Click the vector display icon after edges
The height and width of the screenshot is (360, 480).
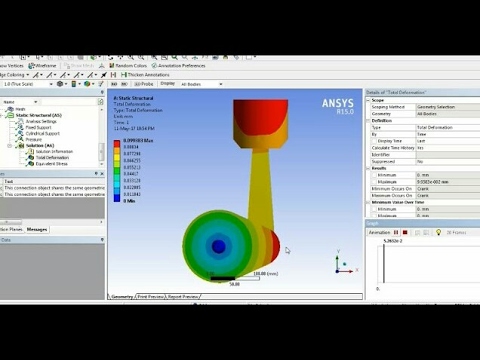[101, 84]
